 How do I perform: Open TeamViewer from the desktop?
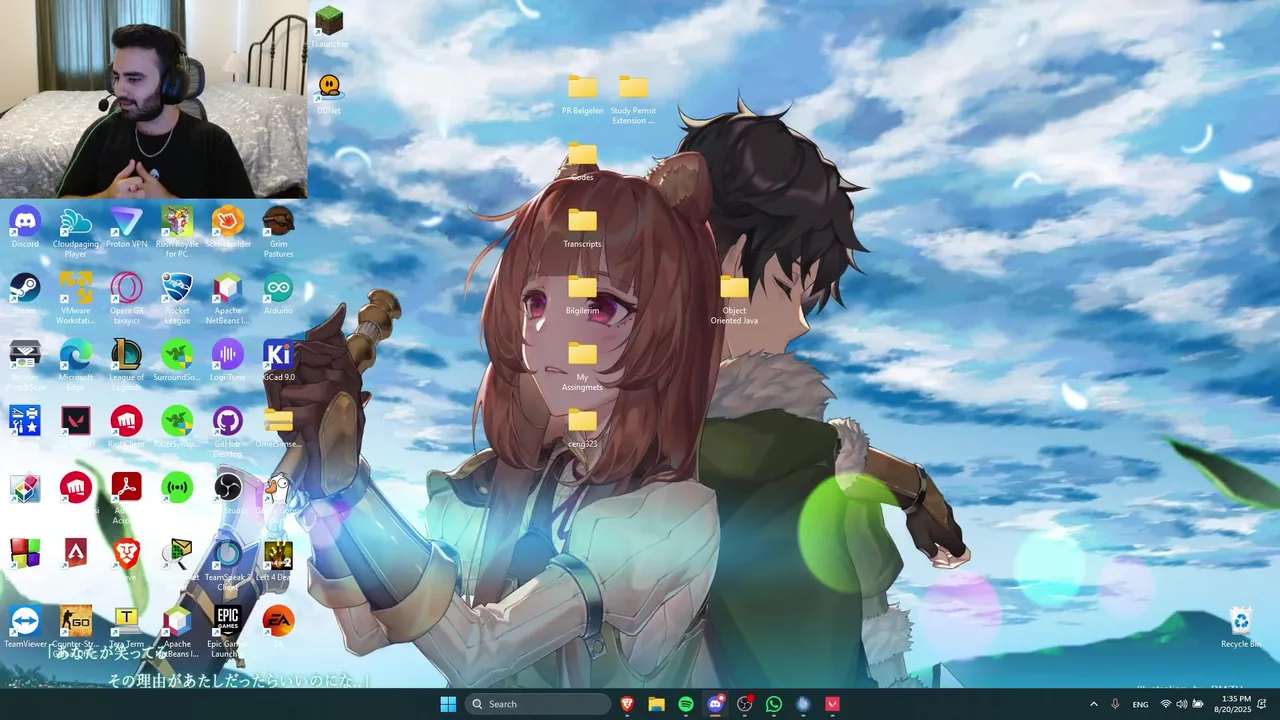[x=25, y=628]
